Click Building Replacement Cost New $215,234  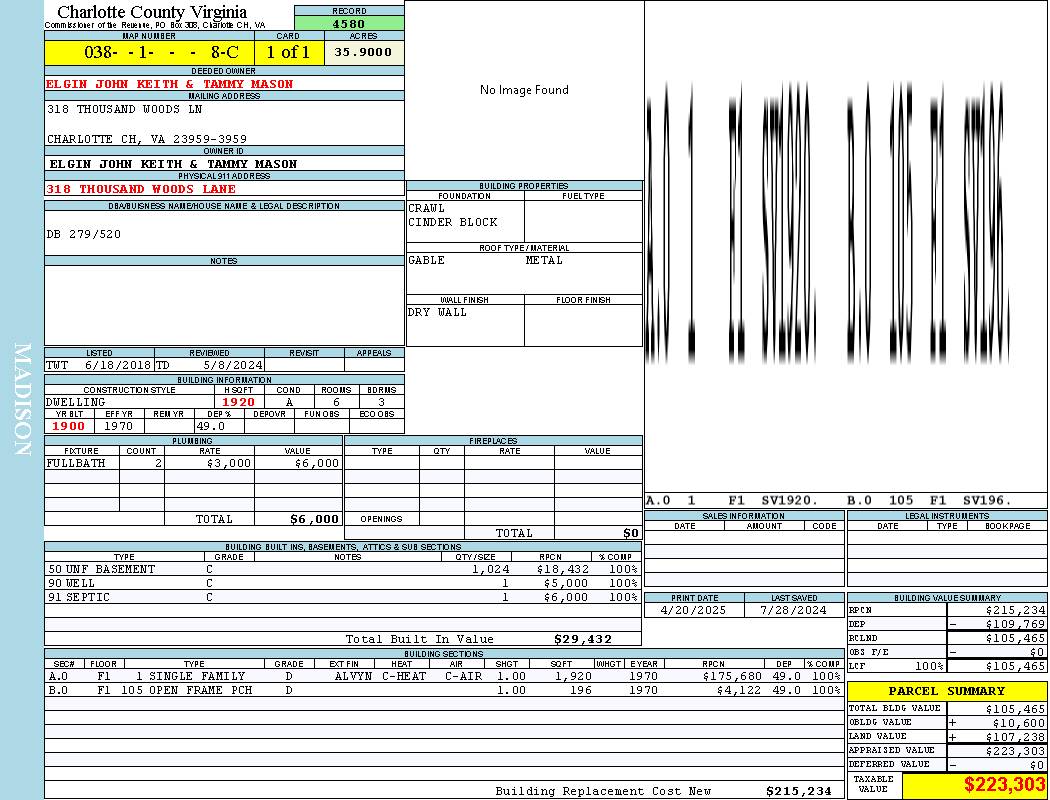(x=799, y=791)
